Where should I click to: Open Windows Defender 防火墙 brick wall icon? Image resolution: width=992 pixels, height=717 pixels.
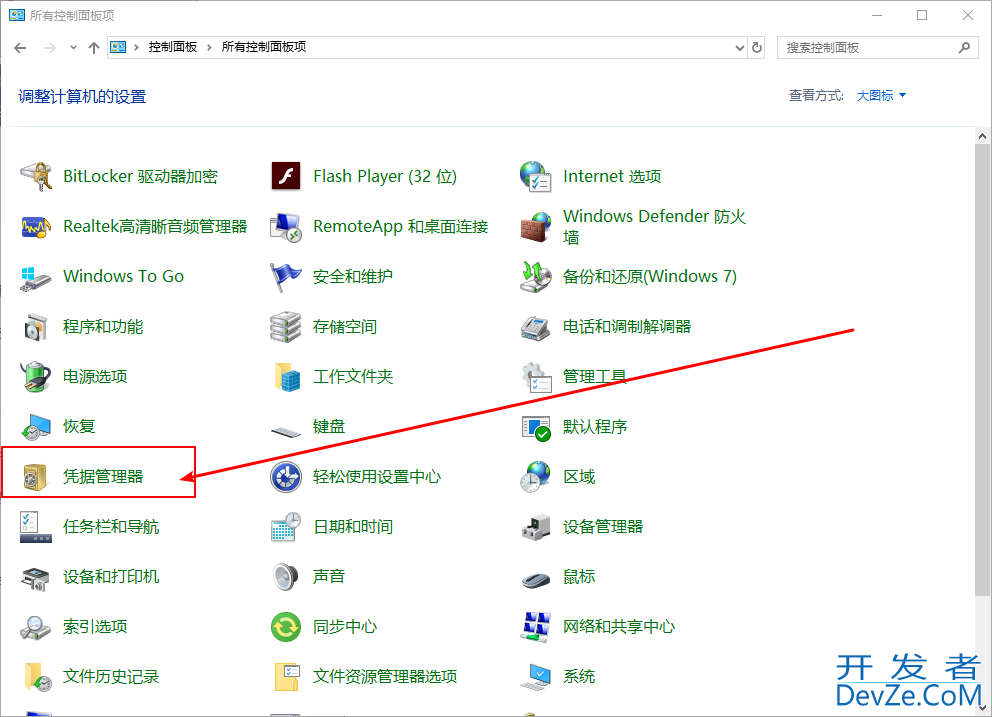click(x=535, y=227)
